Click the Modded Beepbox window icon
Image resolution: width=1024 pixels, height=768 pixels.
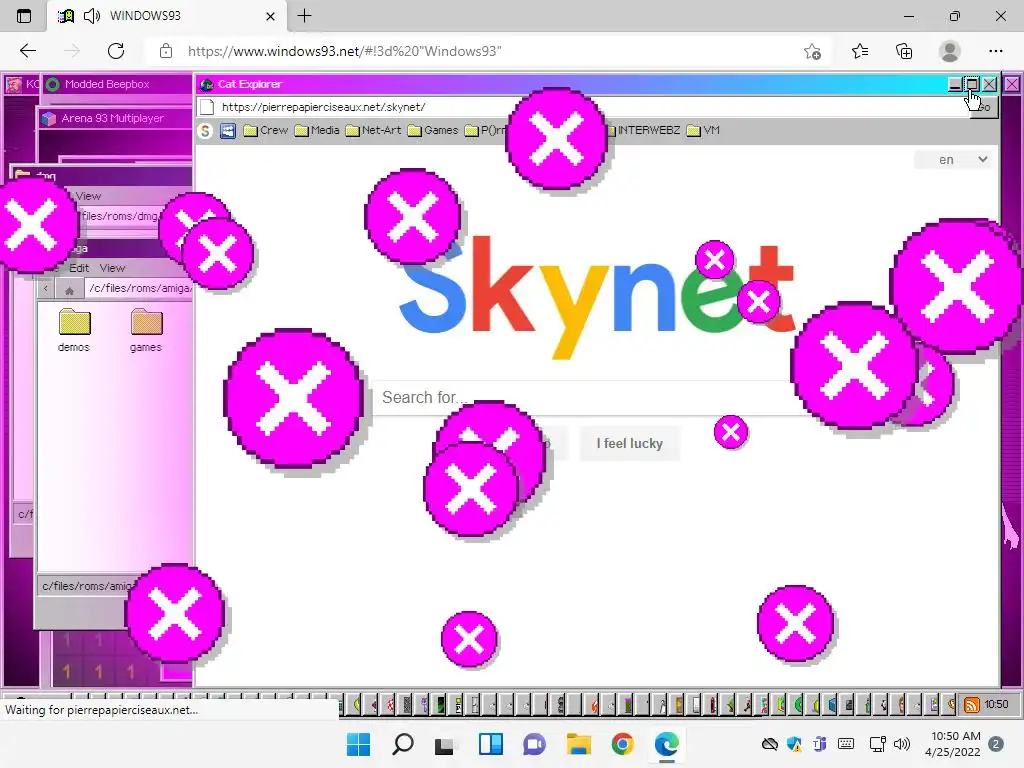pos(53,84)
